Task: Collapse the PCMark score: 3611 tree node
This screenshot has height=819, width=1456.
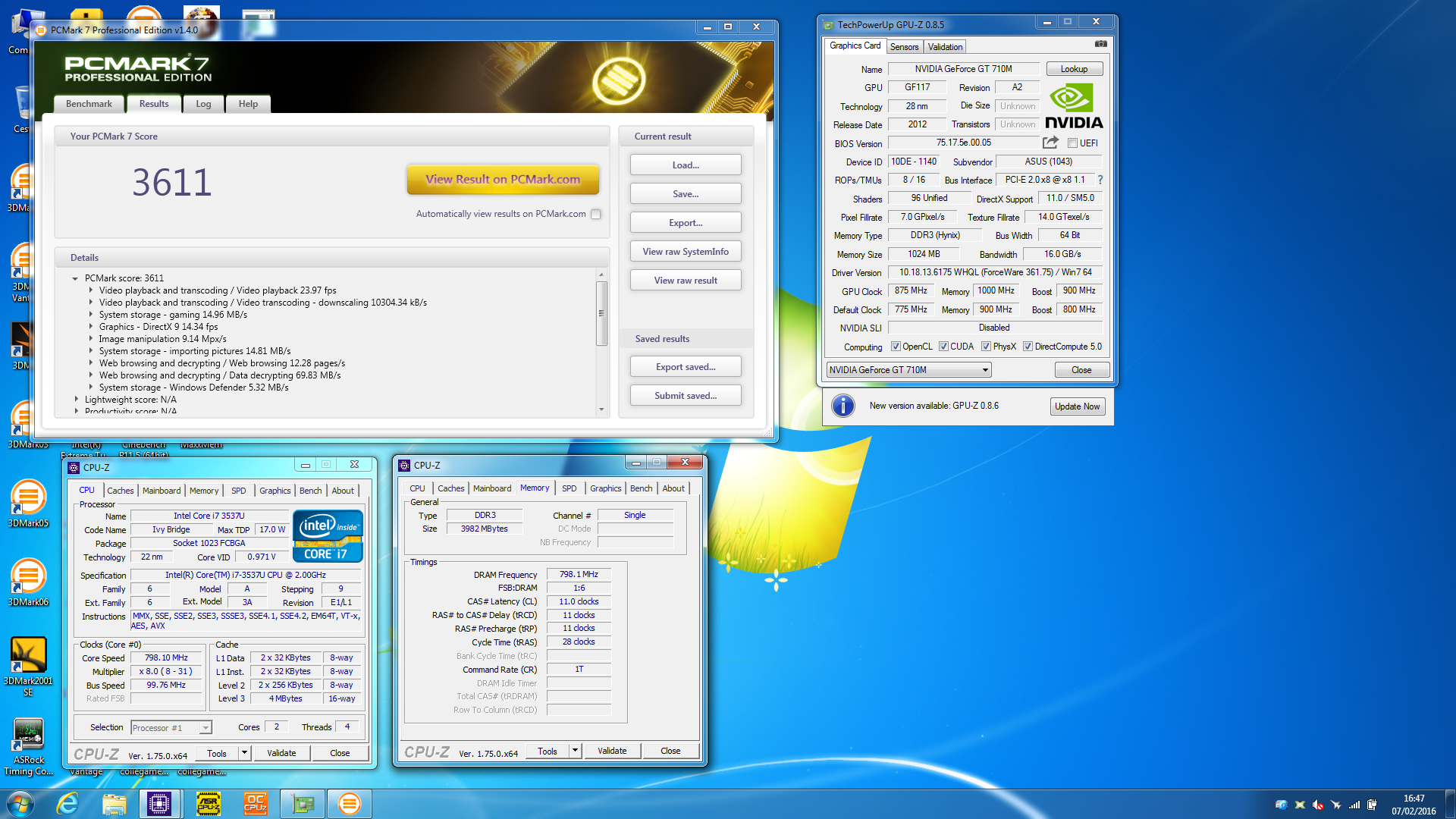Action: (75, 278)
